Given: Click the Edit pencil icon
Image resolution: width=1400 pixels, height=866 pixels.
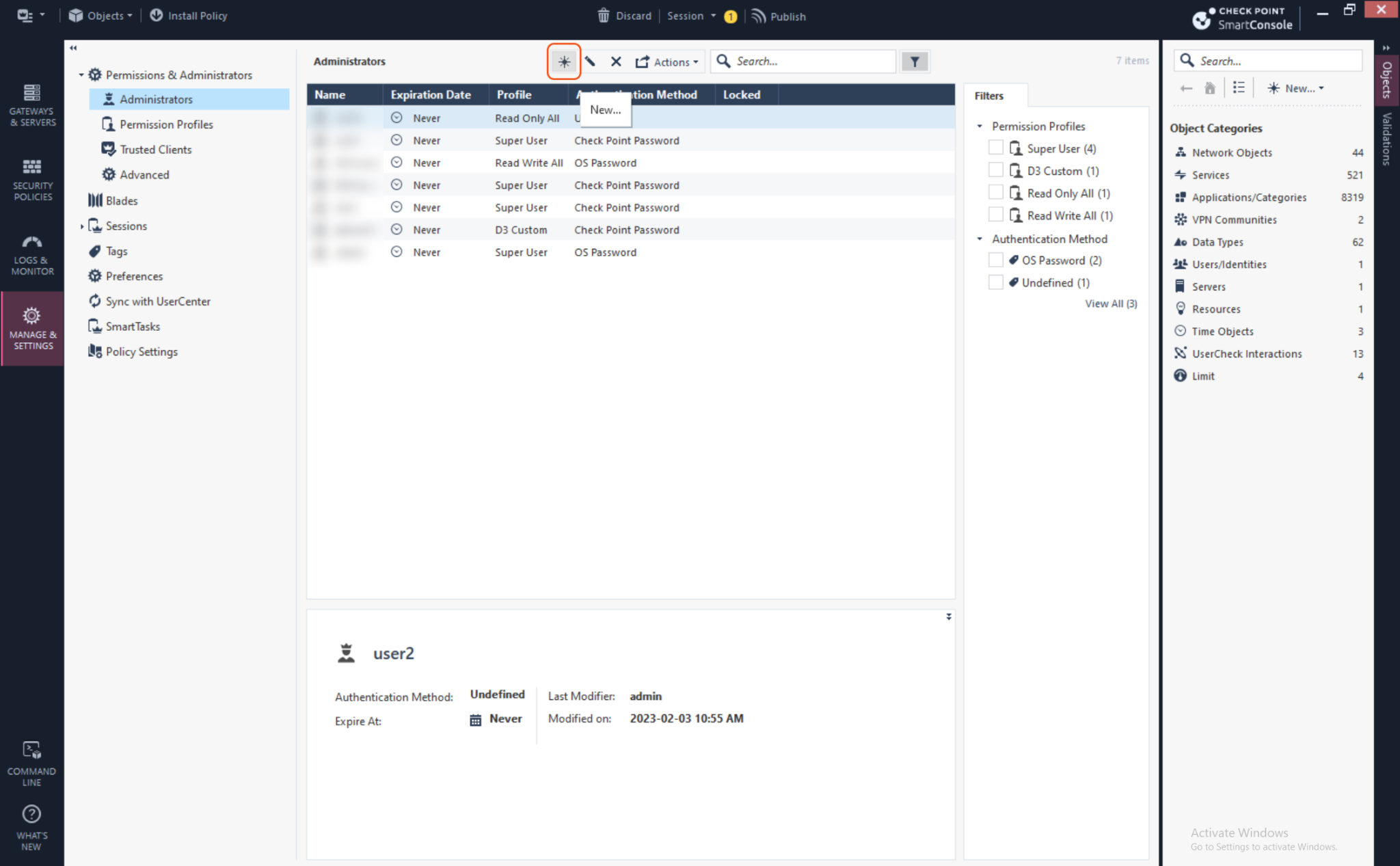Looking at the screenshot, I should pos(590,62).
